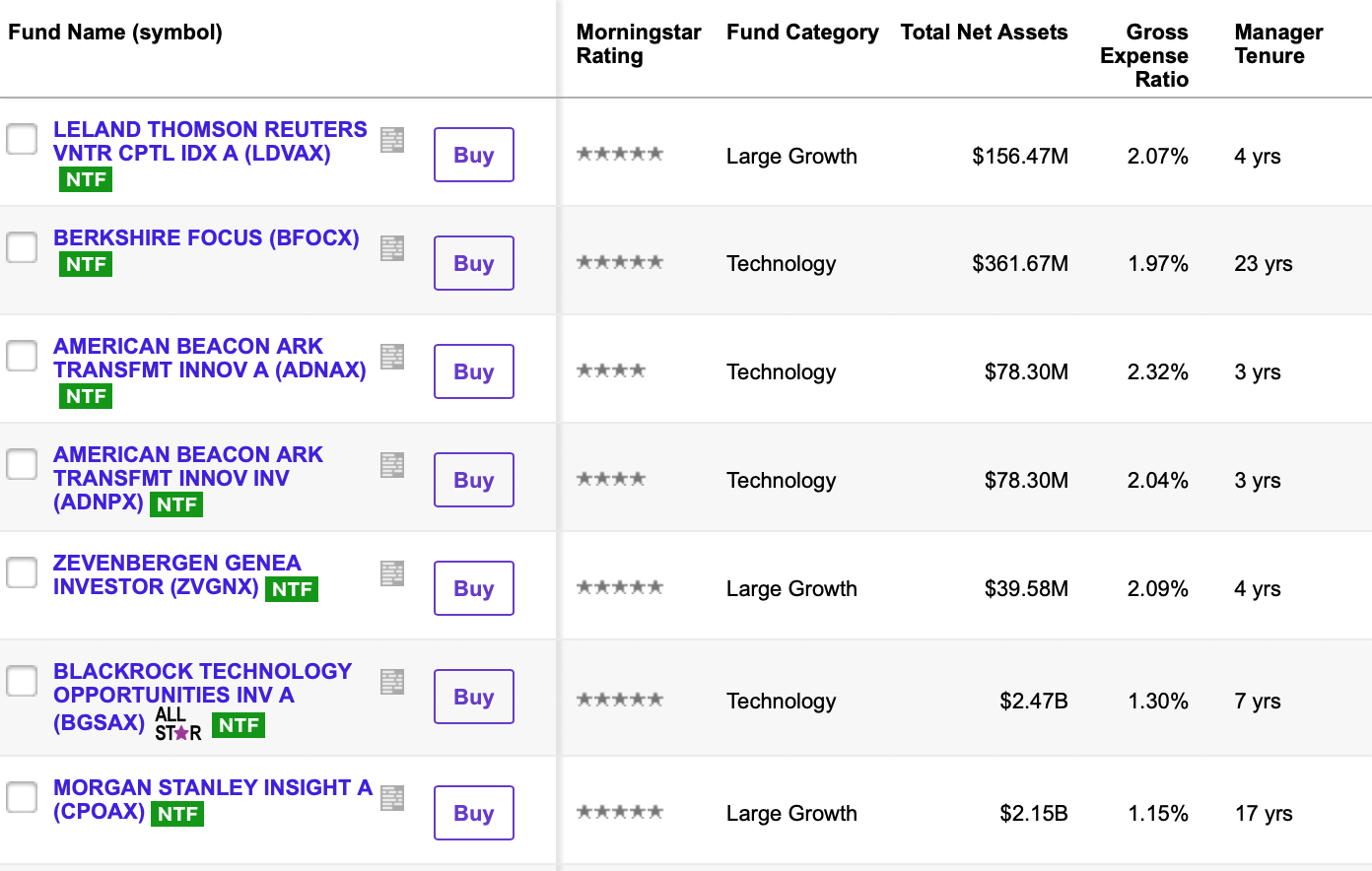Click the document icon beside Morgan Stanley Insight
The width and height of the screenshot is (1372, 871).
392,798
